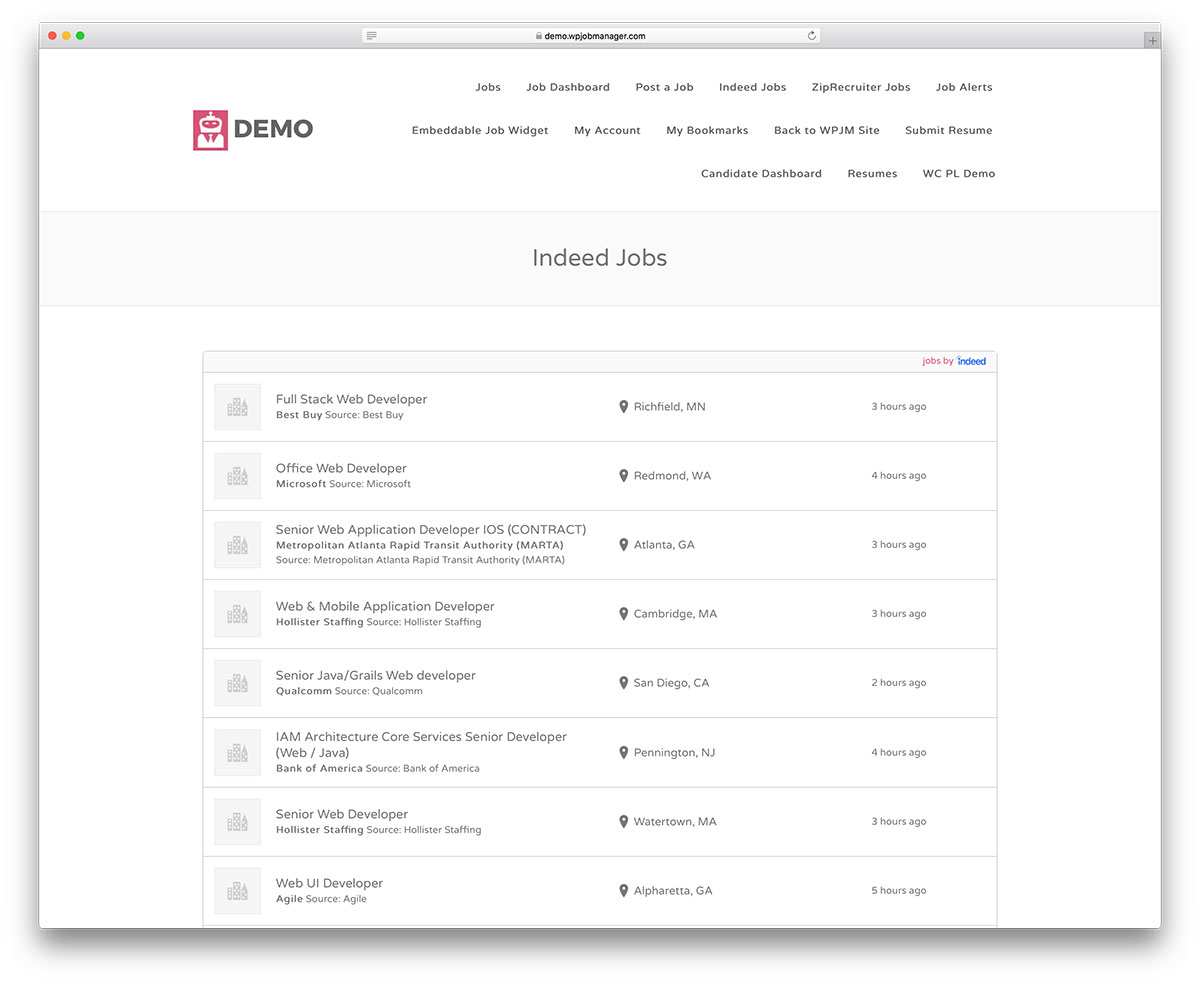Click the company logo placeholder for Best Buy
1200x984 pixels.
(x=237, y=407)
